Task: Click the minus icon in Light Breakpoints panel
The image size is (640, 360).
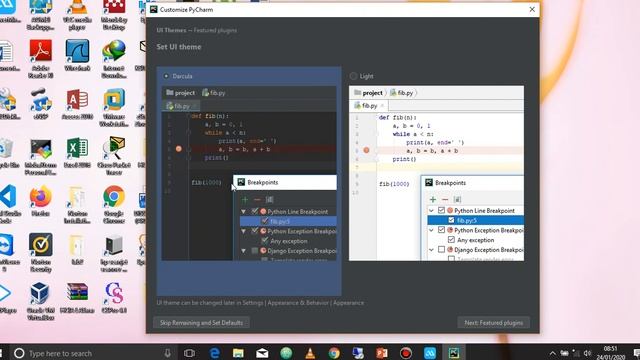Action: (445, 199)
